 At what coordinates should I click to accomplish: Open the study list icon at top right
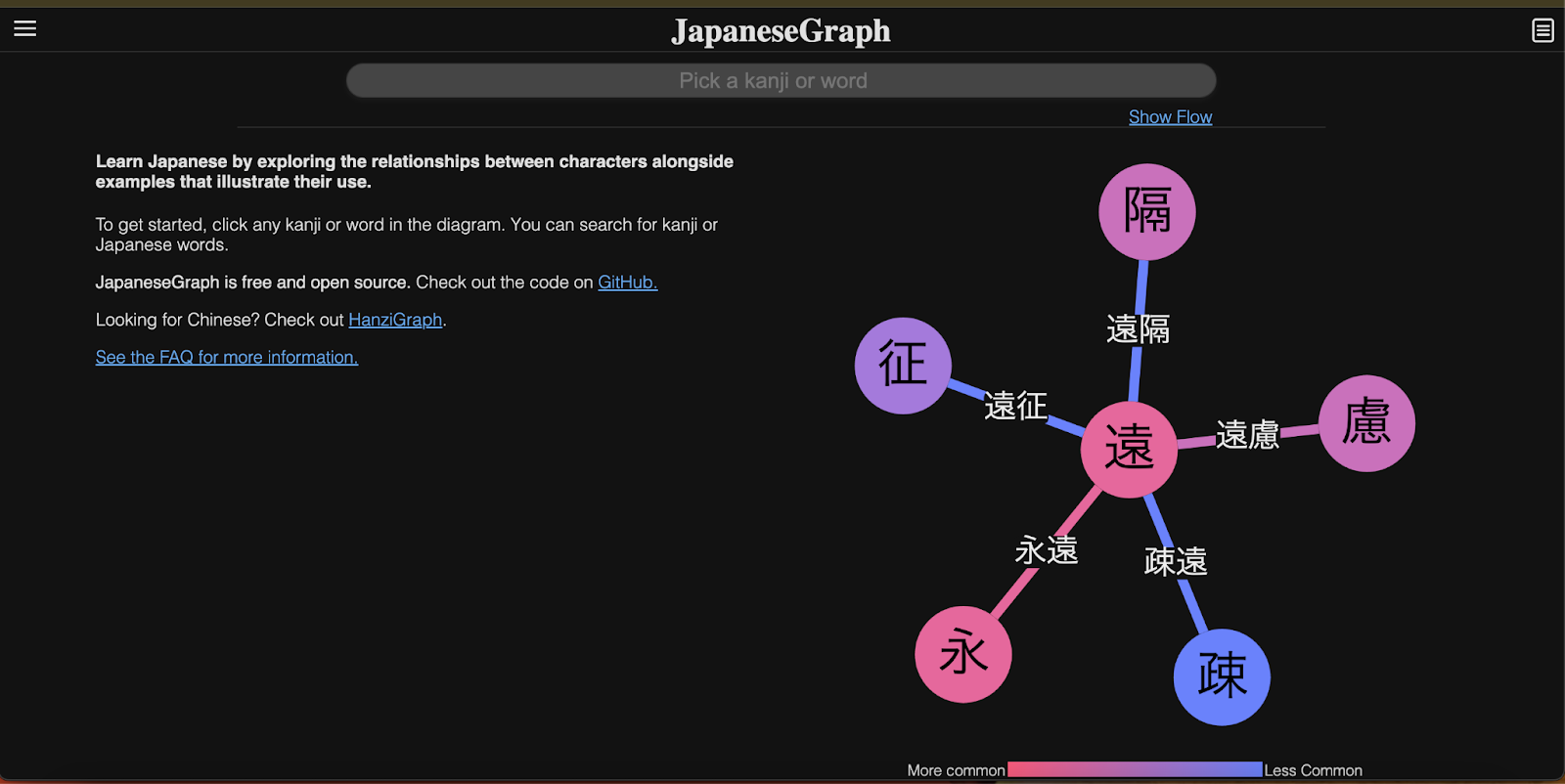(x=1543, y=30)
